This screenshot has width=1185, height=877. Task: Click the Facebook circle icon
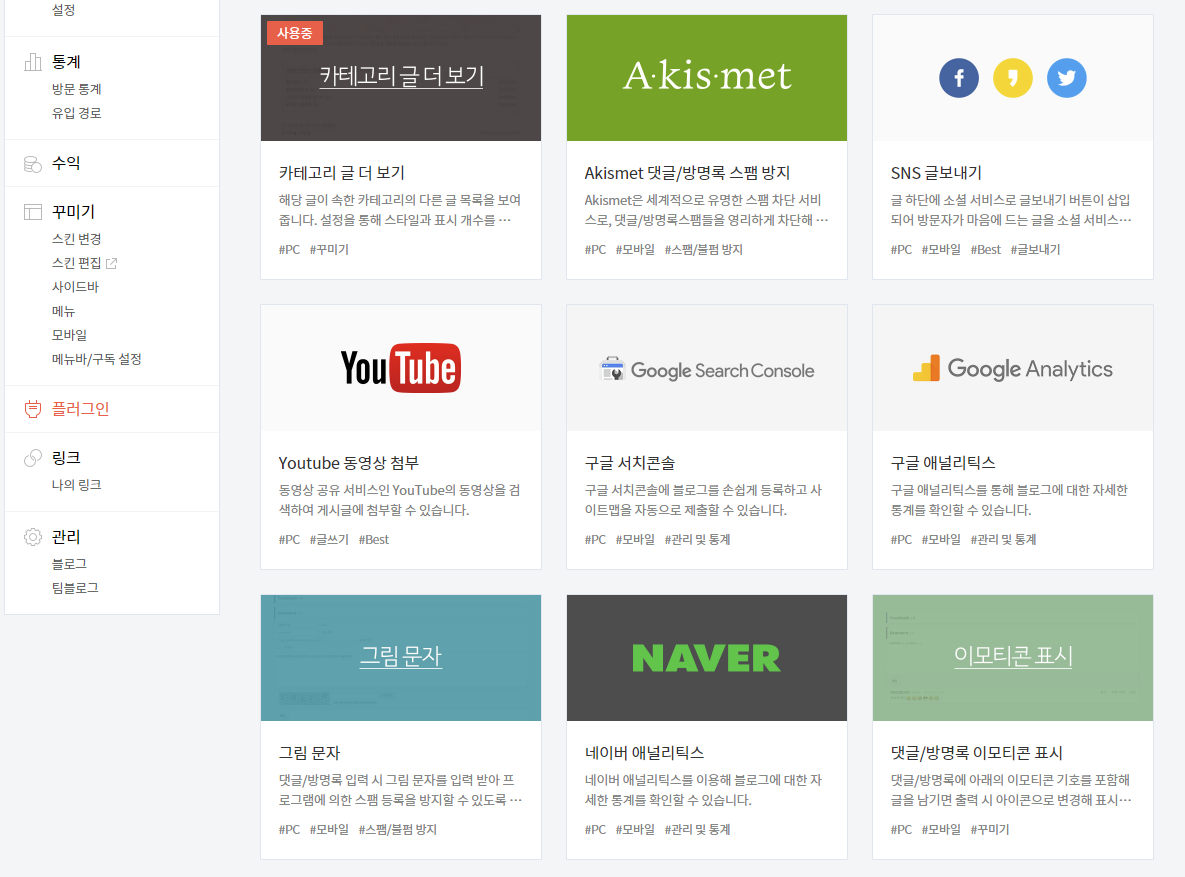click(x=958, y=78)
